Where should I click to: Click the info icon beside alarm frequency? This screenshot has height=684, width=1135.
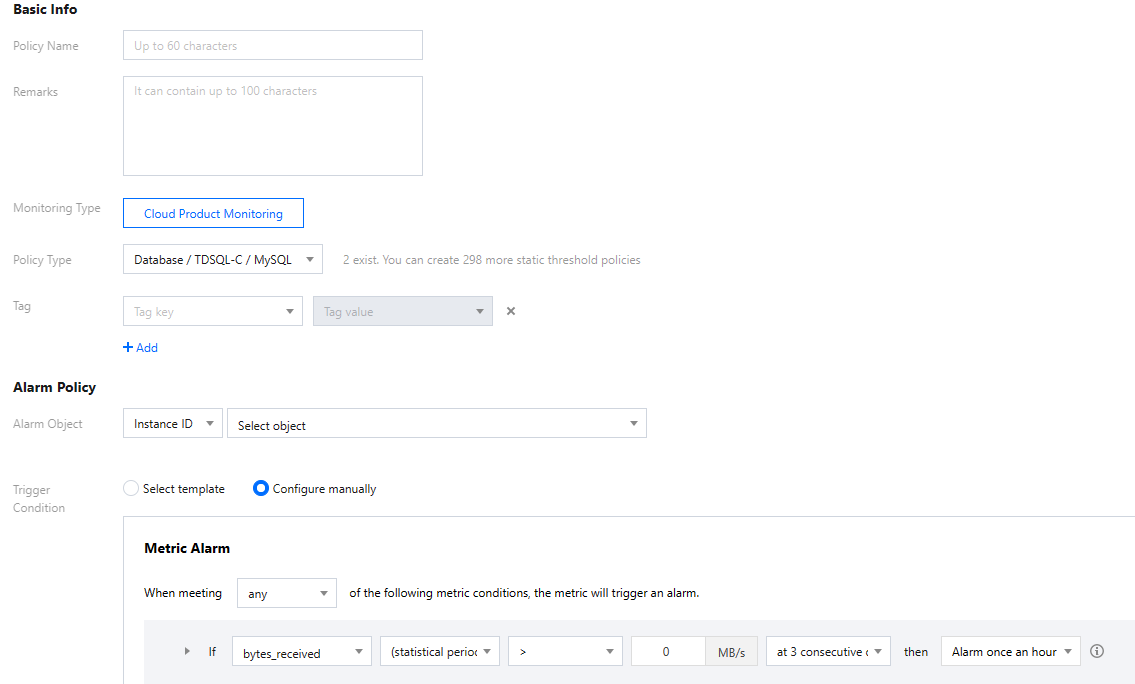click(x=1097, y=651)
